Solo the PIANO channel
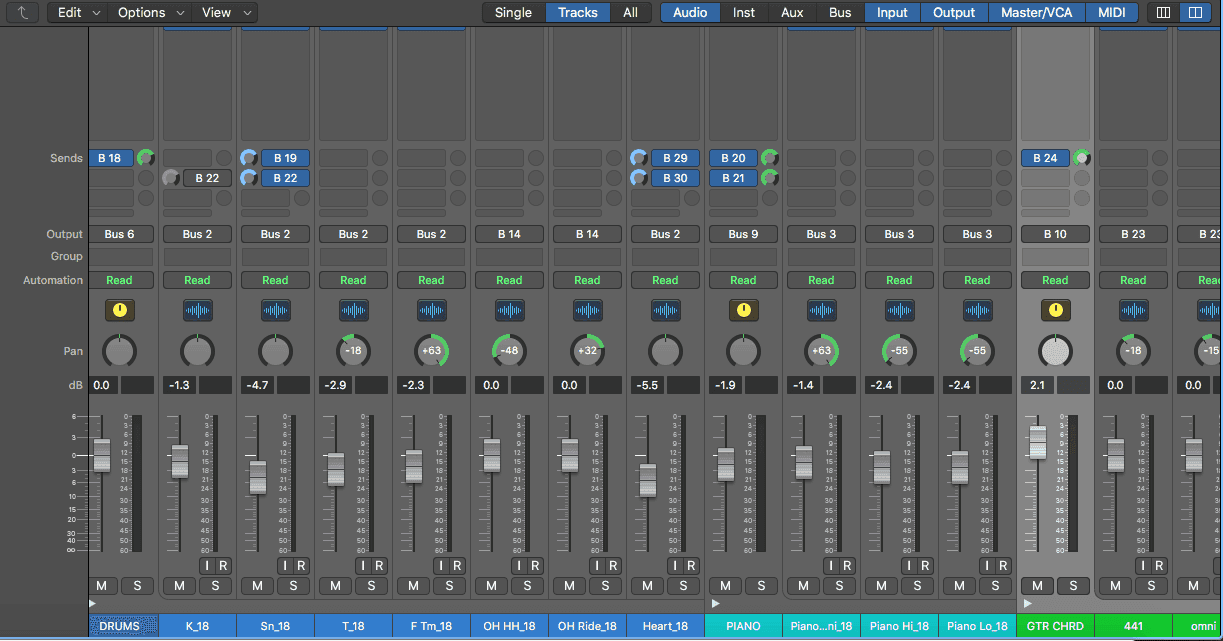Image resolution: width=1223 pixels, height=641 pixels. [761, 586]
